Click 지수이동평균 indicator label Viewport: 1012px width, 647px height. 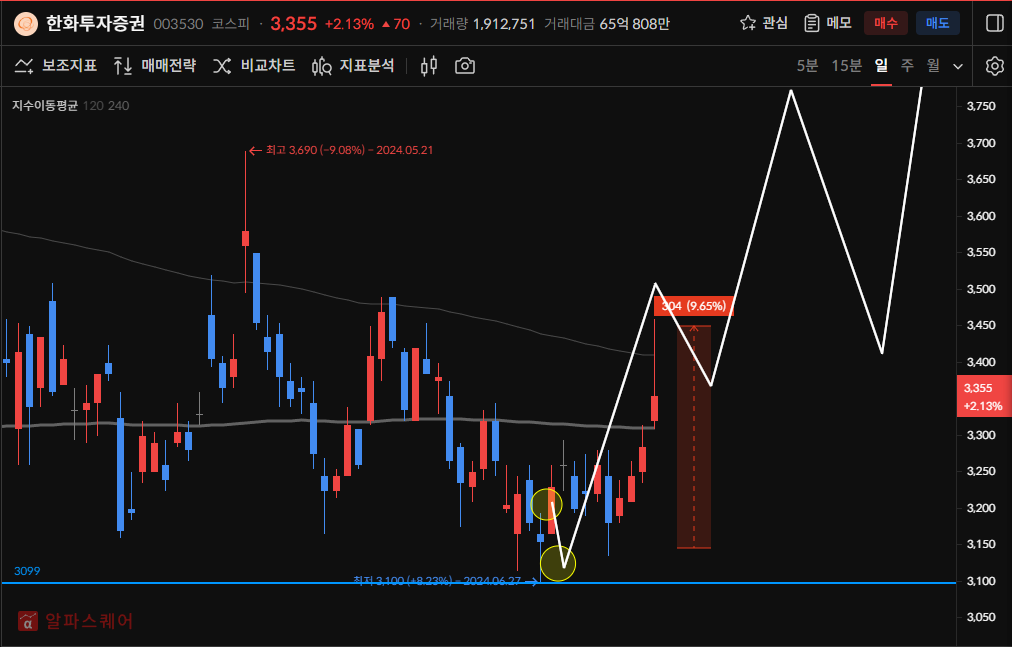pos(45,105)
